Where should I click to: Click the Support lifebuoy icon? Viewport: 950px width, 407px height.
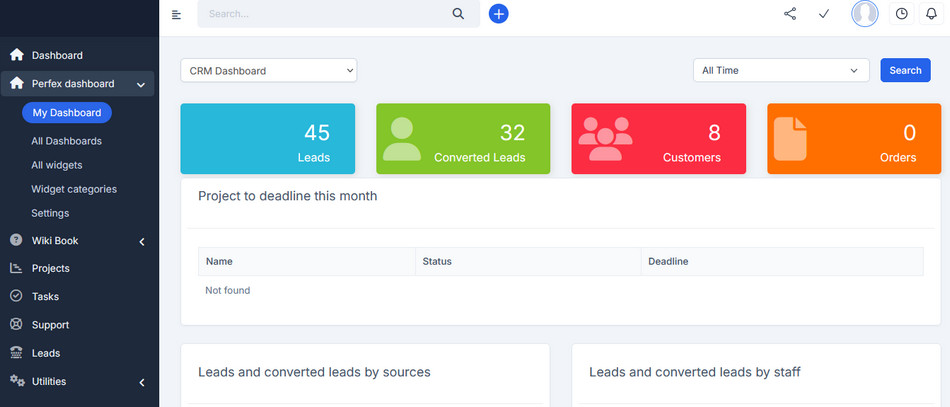pyautogui.click(x=16, y=324)
